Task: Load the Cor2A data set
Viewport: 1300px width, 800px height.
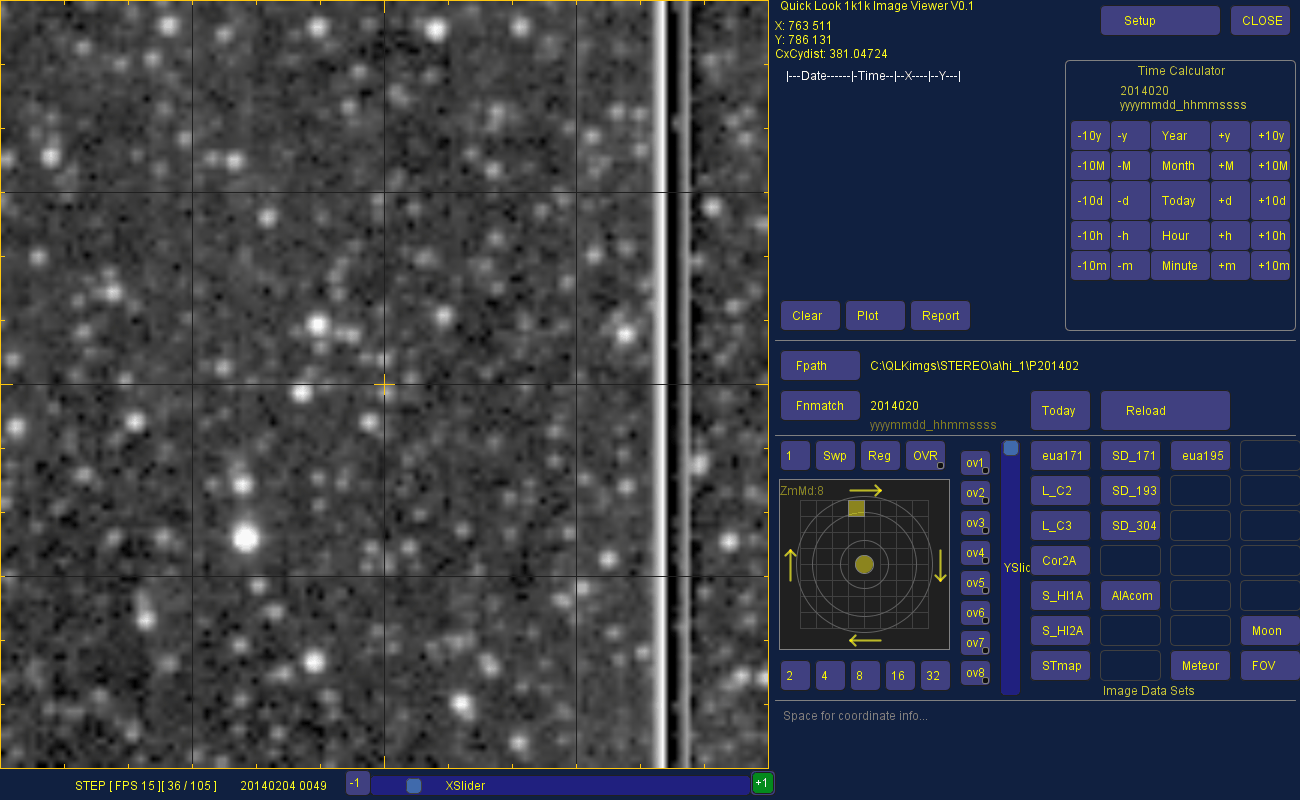Action: coord(1060,561)
